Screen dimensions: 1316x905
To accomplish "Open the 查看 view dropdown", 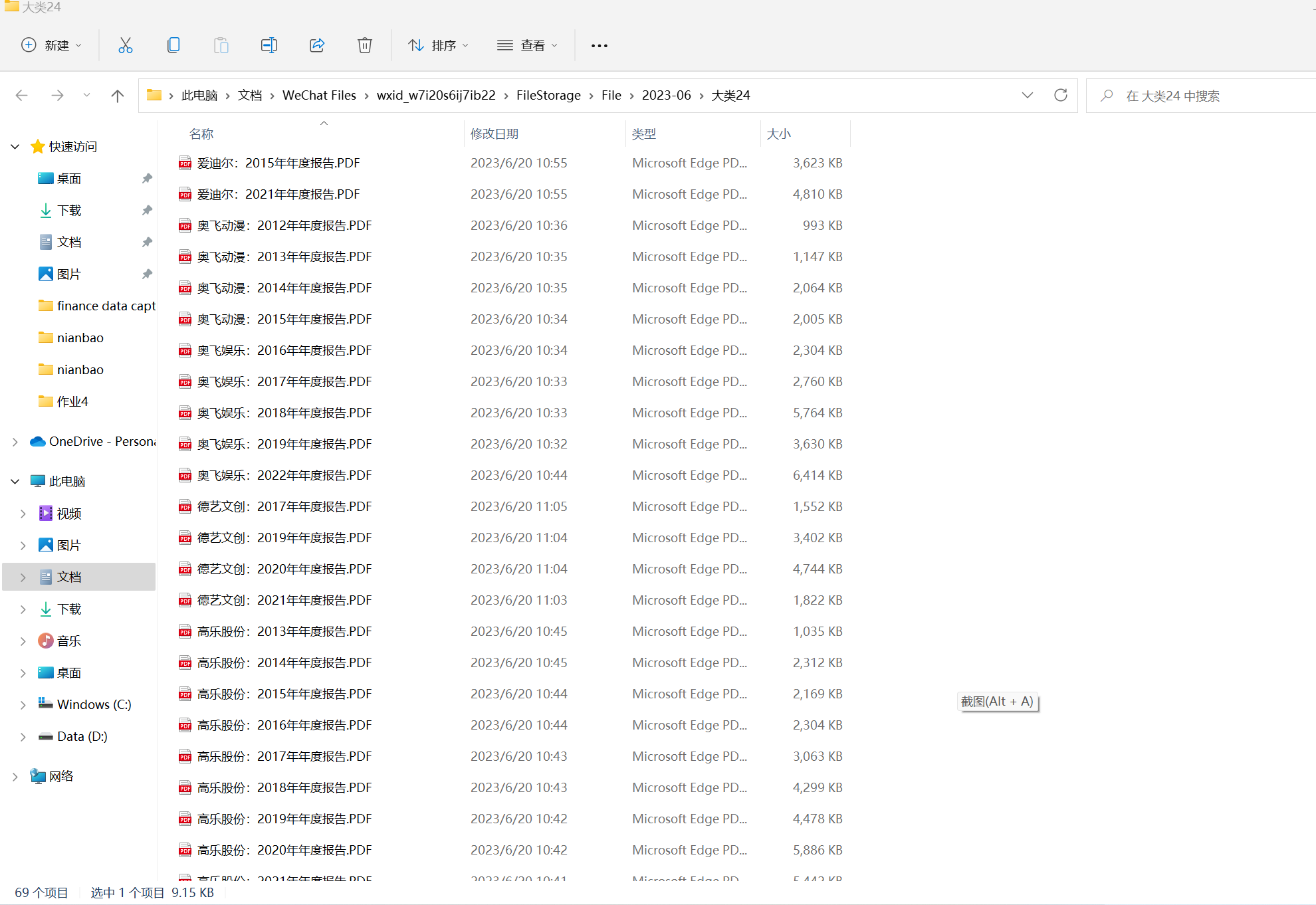I will 528,45.
